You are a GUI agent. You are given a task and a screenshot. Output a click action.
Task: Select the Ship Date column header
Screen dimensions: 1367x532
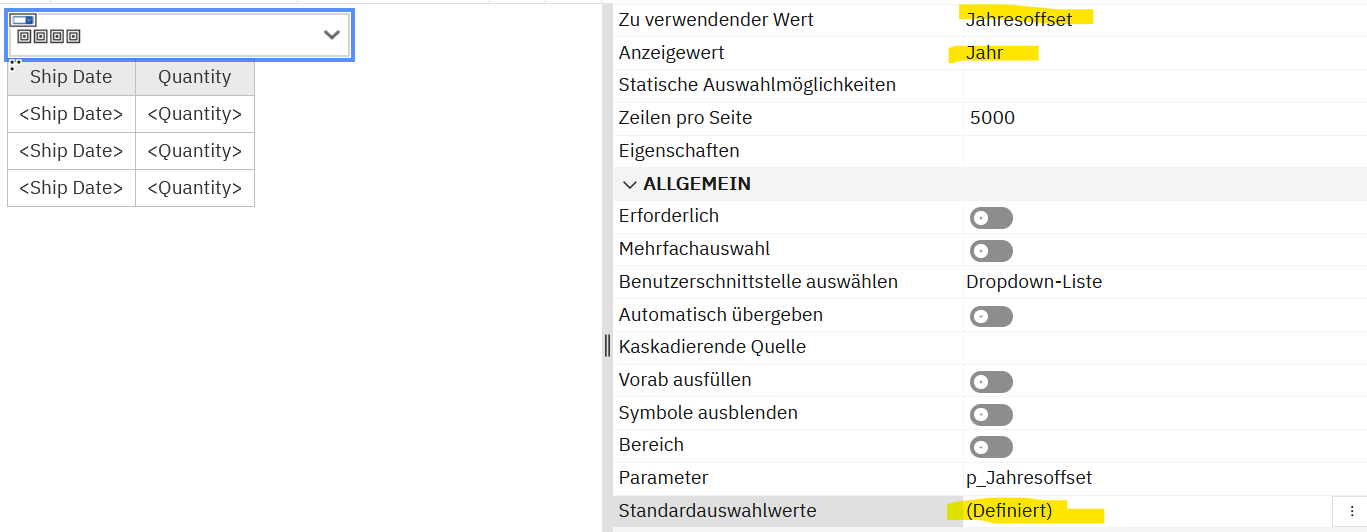pos(71,77)
